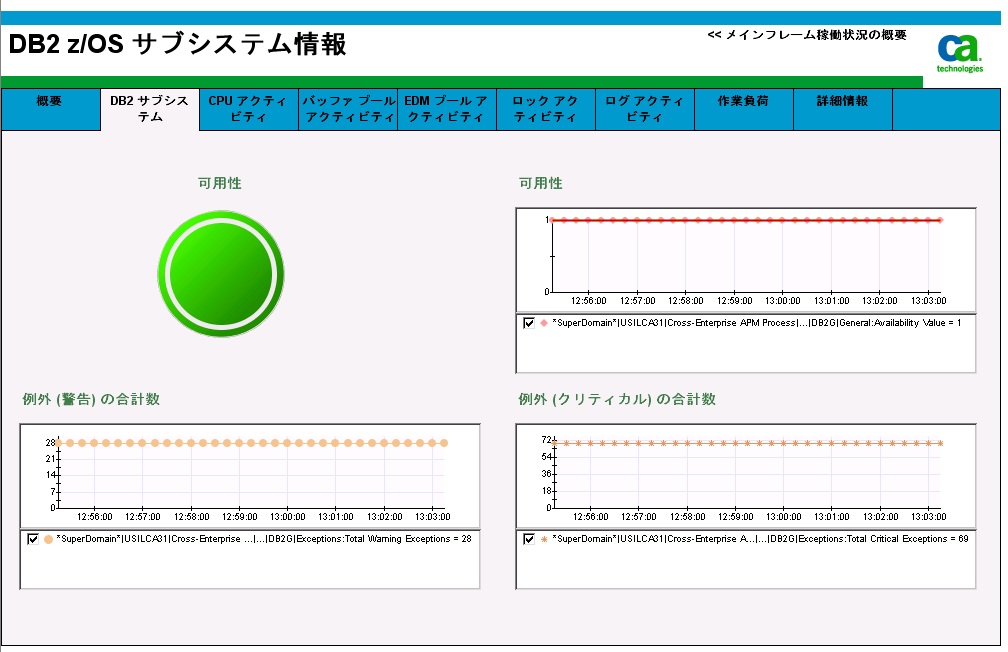This screenshot has height=652, width=1008.
Task: Open the 詳細情報 tab
Action: click(841, 109)
